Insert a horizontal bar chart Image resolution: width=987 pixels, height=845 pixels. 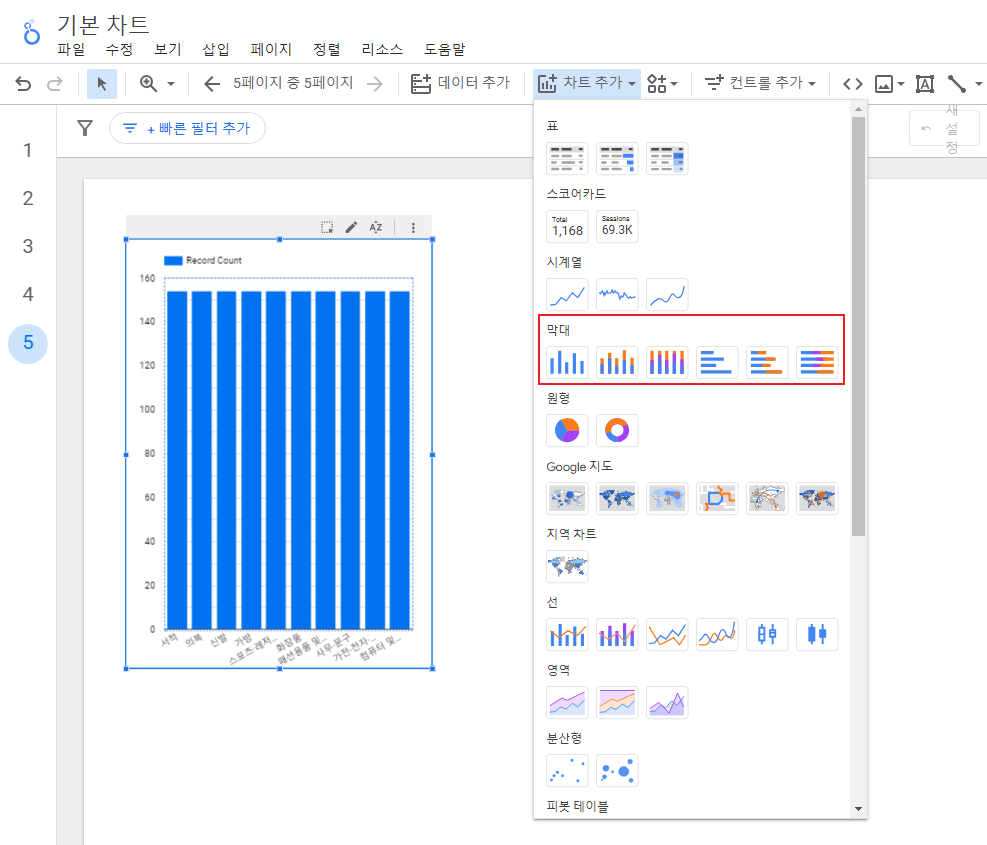click(x=717, y=362)
